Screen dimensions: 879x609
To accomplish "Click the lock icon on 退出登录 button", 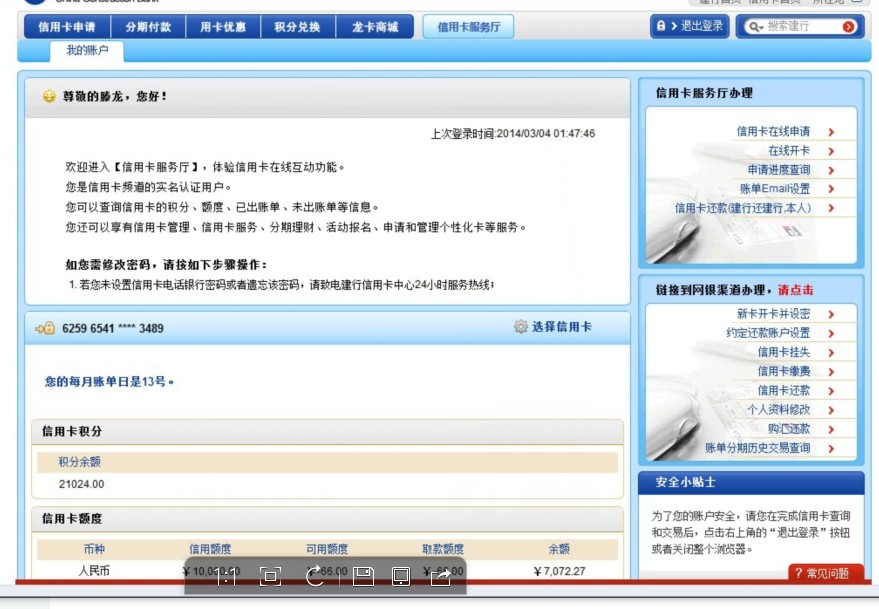I will [x=661, y=26].
